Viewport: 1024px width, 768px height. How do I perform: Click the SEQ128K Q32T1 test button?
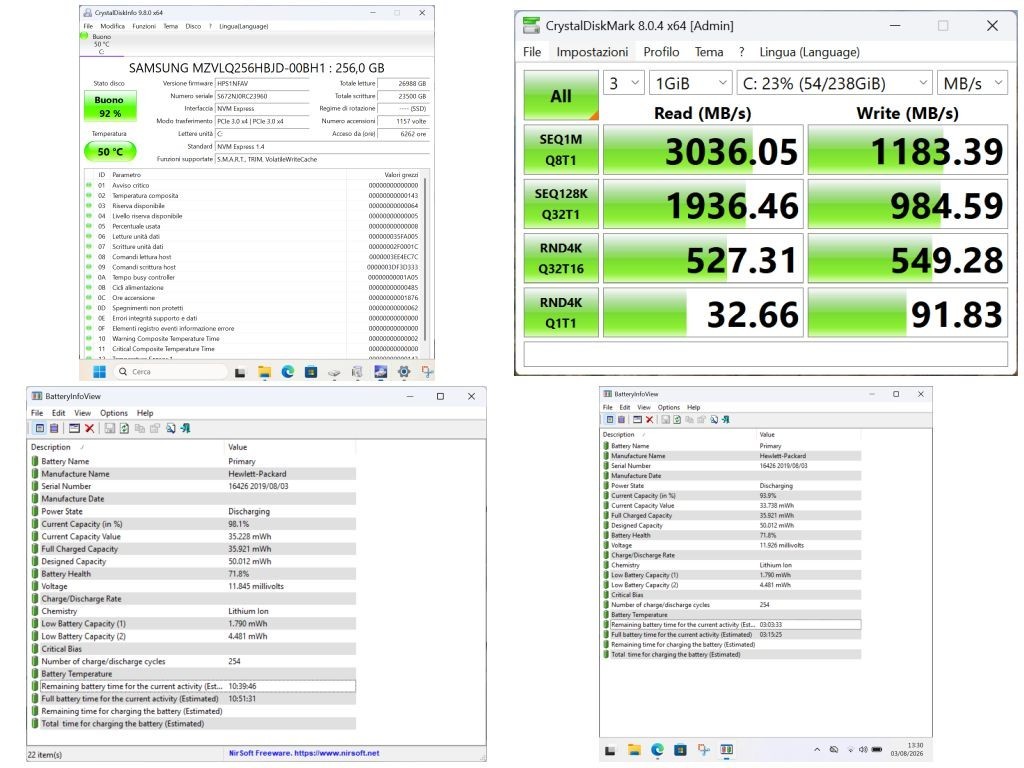click(x=561, y=204)
